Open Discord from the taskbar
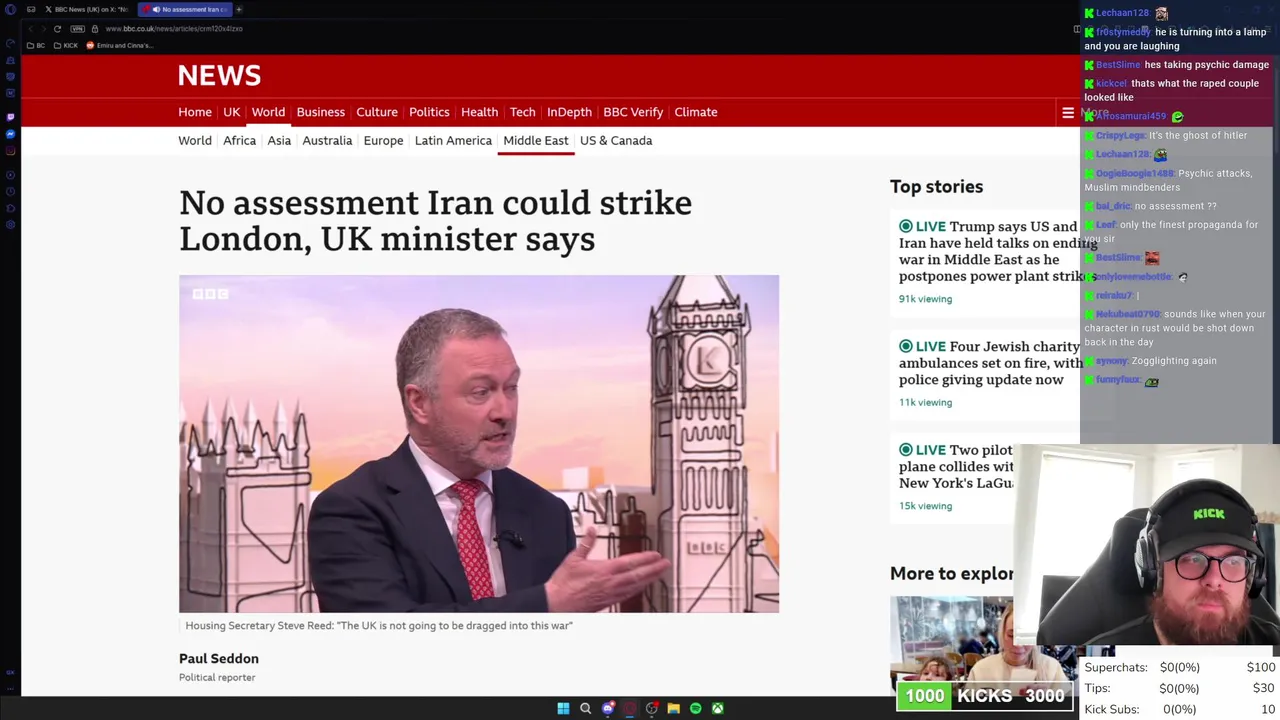1280x720 pixels. click(x=608, y=709)
